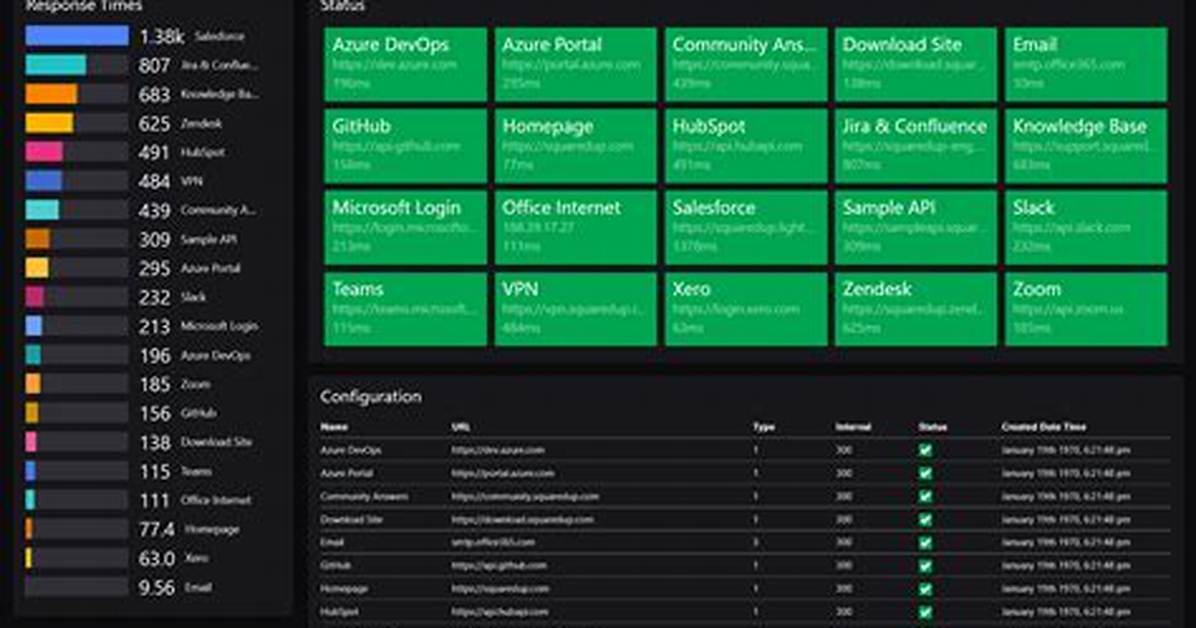Click the 1.38k Salesforce response time bar
Screen dimensions: 1196x628
pyautogui.click(x=77, y=36)
